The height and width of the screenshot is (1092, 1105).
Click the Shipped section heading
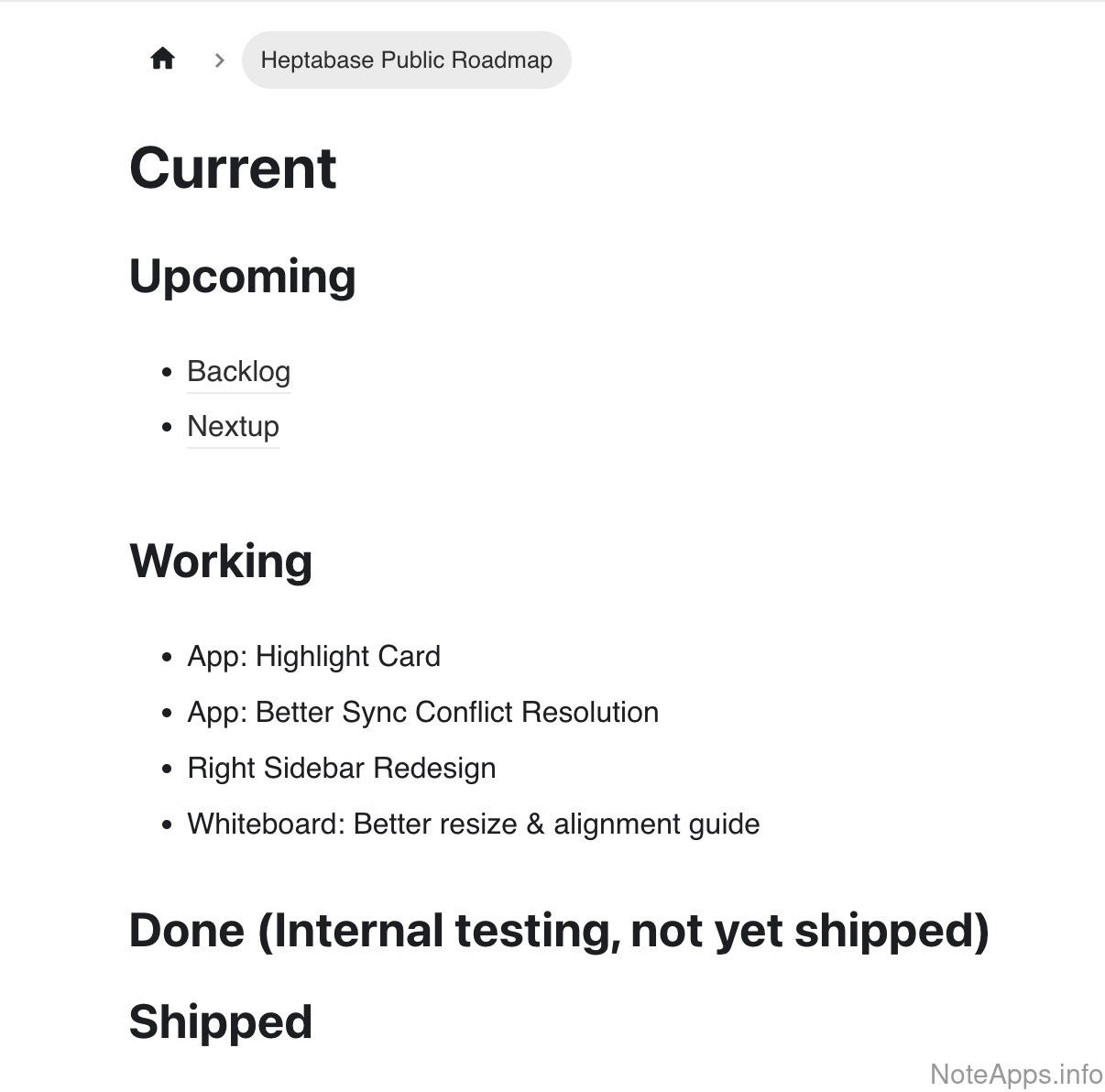click(x=221, y=1022)
